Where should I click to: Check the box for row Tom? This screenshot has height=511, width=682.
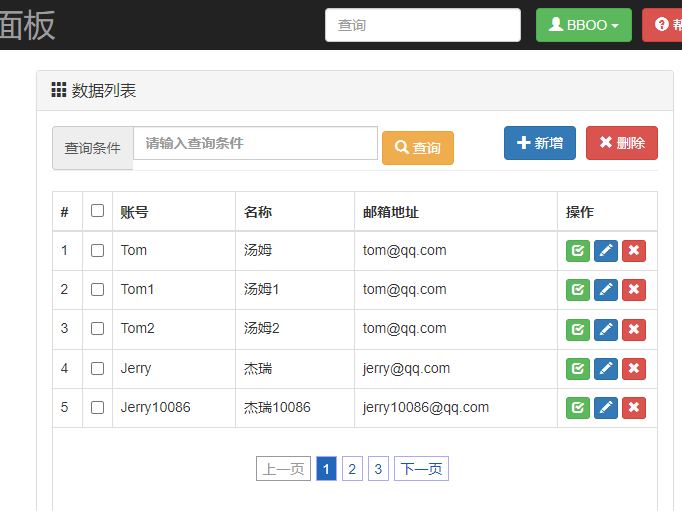97,250
